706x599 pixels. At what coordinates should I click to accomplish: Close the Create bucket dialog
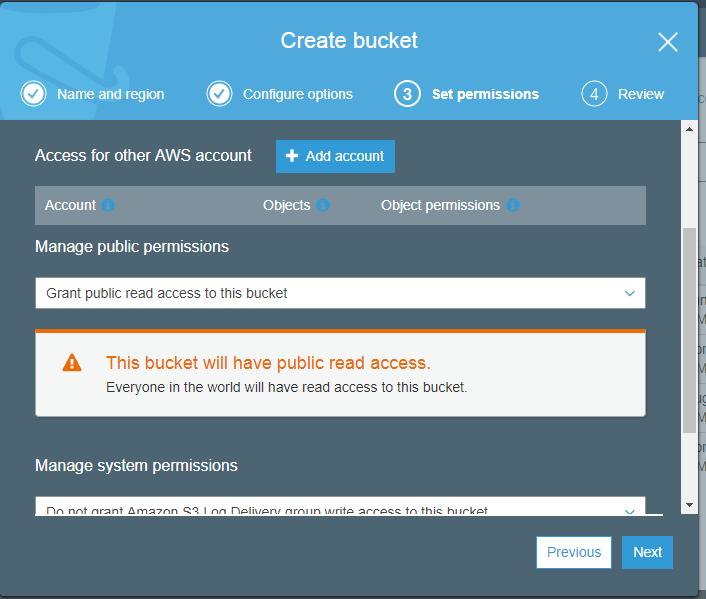[x=668, y=42]
